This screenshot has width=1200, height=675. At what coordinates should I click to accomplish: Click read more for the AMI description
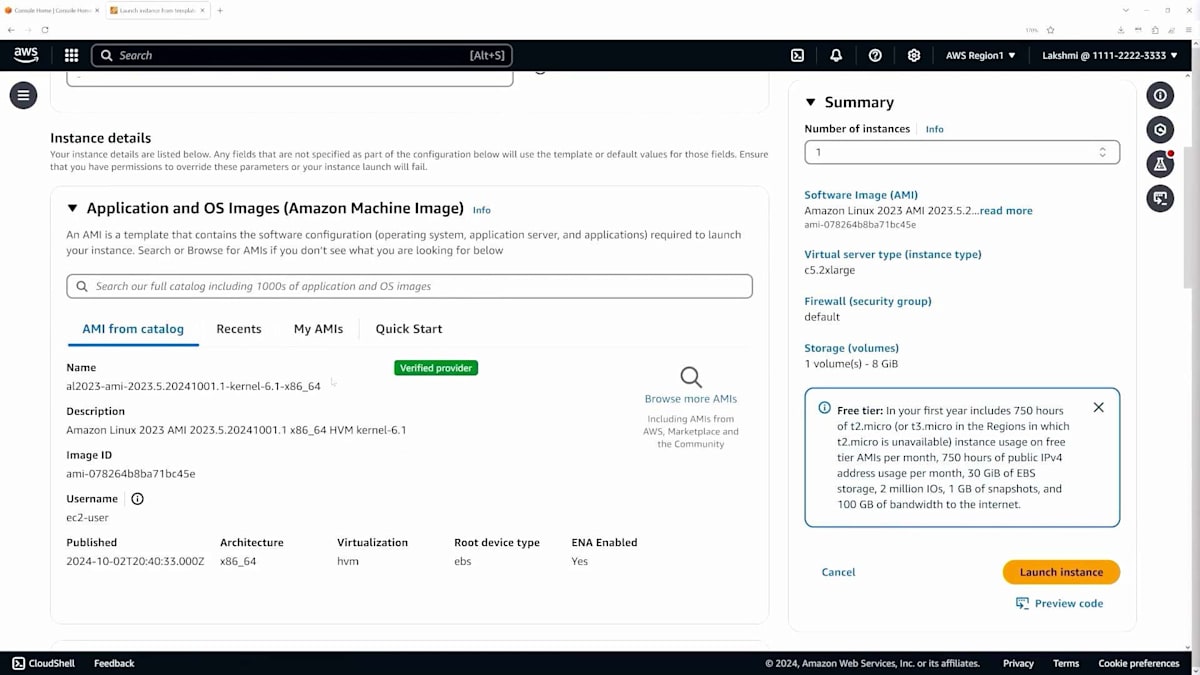(x=1006, y=211)
